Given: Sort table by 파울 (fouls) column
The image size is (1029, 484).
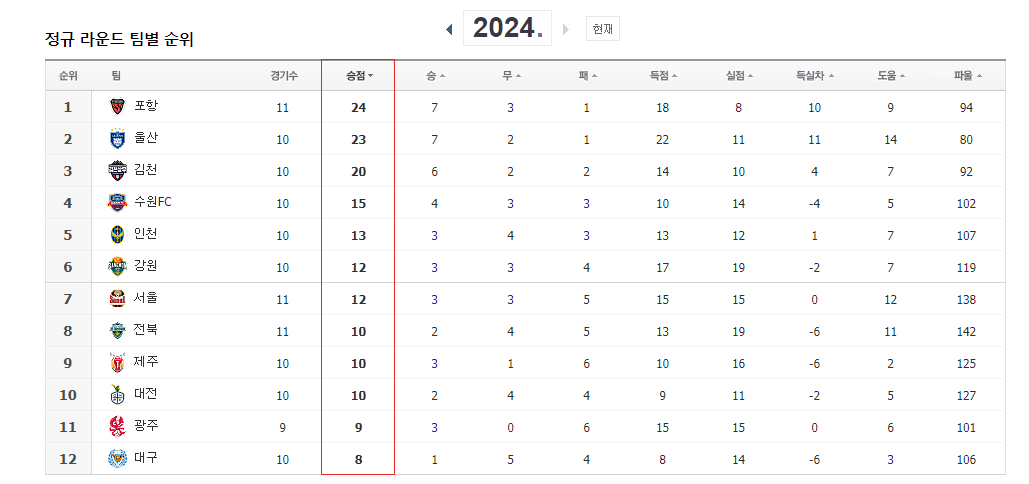Looking at the screenshot, I should tap(968, 76).
